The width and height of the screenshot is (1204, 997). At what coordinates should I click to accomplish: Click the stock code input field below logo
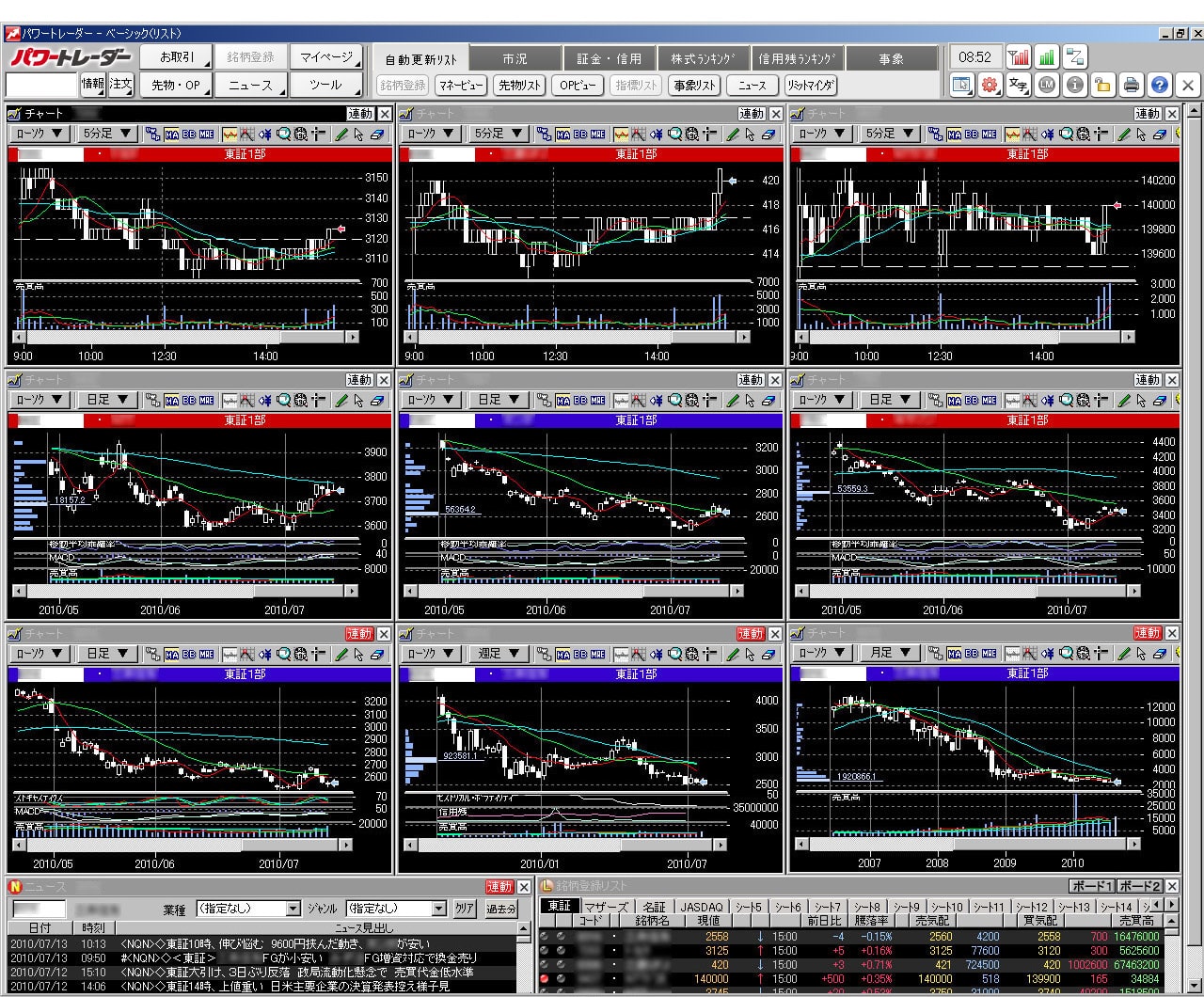41,86
